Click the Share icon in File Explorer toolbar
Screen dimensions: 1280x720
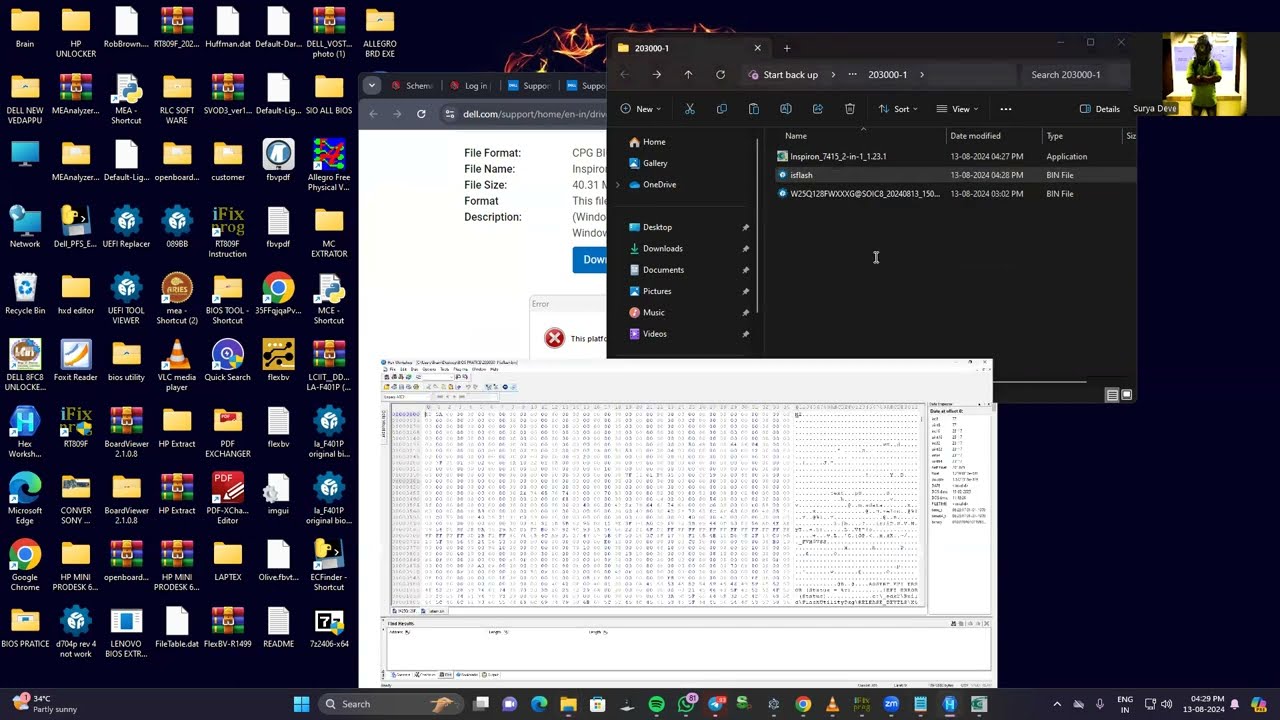817,109
